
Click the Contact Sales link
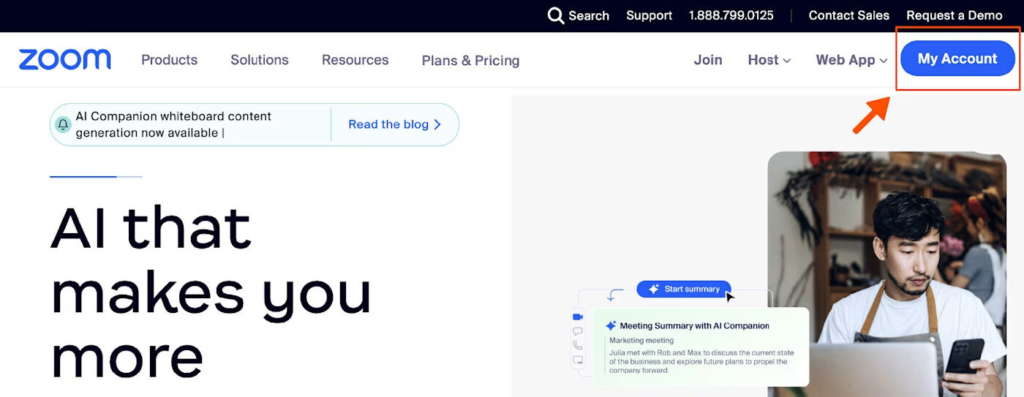click(x=848, y=16)
